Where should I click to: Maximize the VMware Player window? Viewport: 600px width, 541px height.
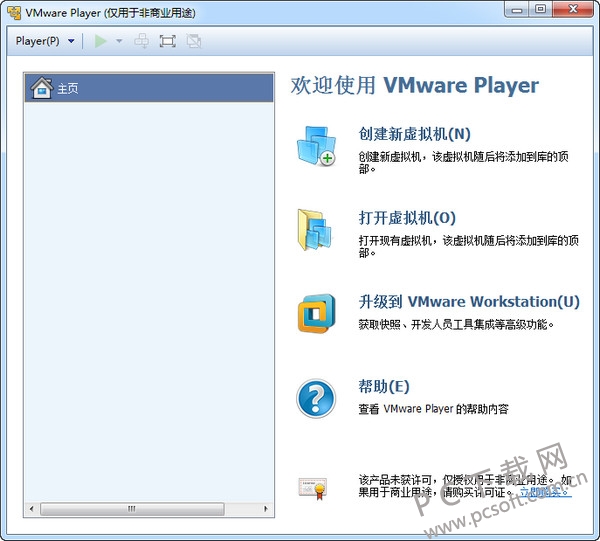(540, 10)
